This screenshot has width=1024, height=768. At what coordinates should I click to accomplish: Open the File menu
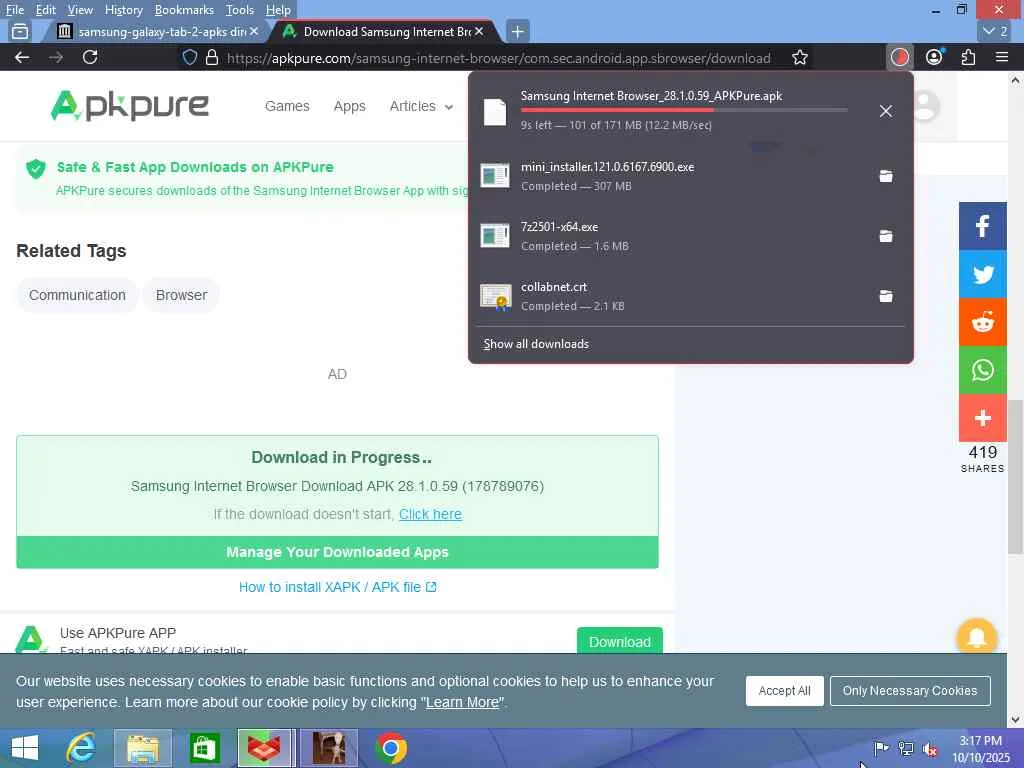point(14,10)
